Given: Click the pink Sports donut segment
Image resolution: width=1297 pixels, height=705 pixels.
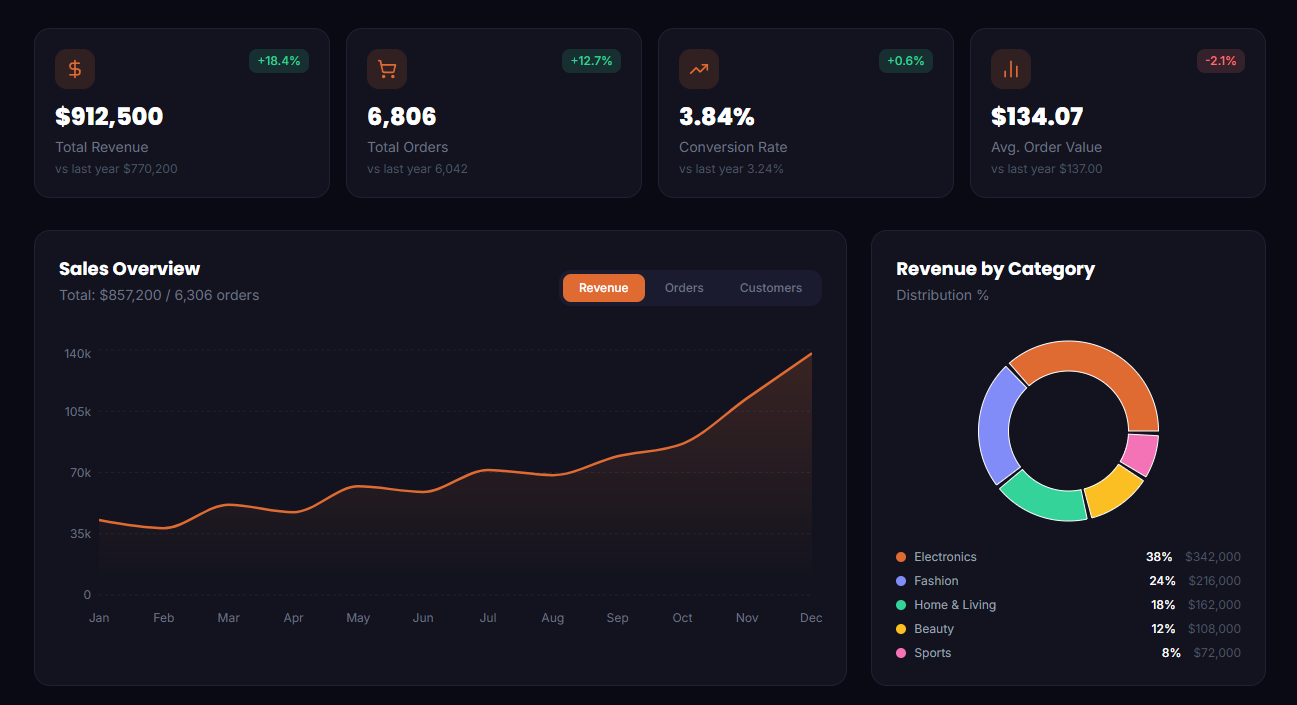Looking at the screenshot, I should (1141, 454).
